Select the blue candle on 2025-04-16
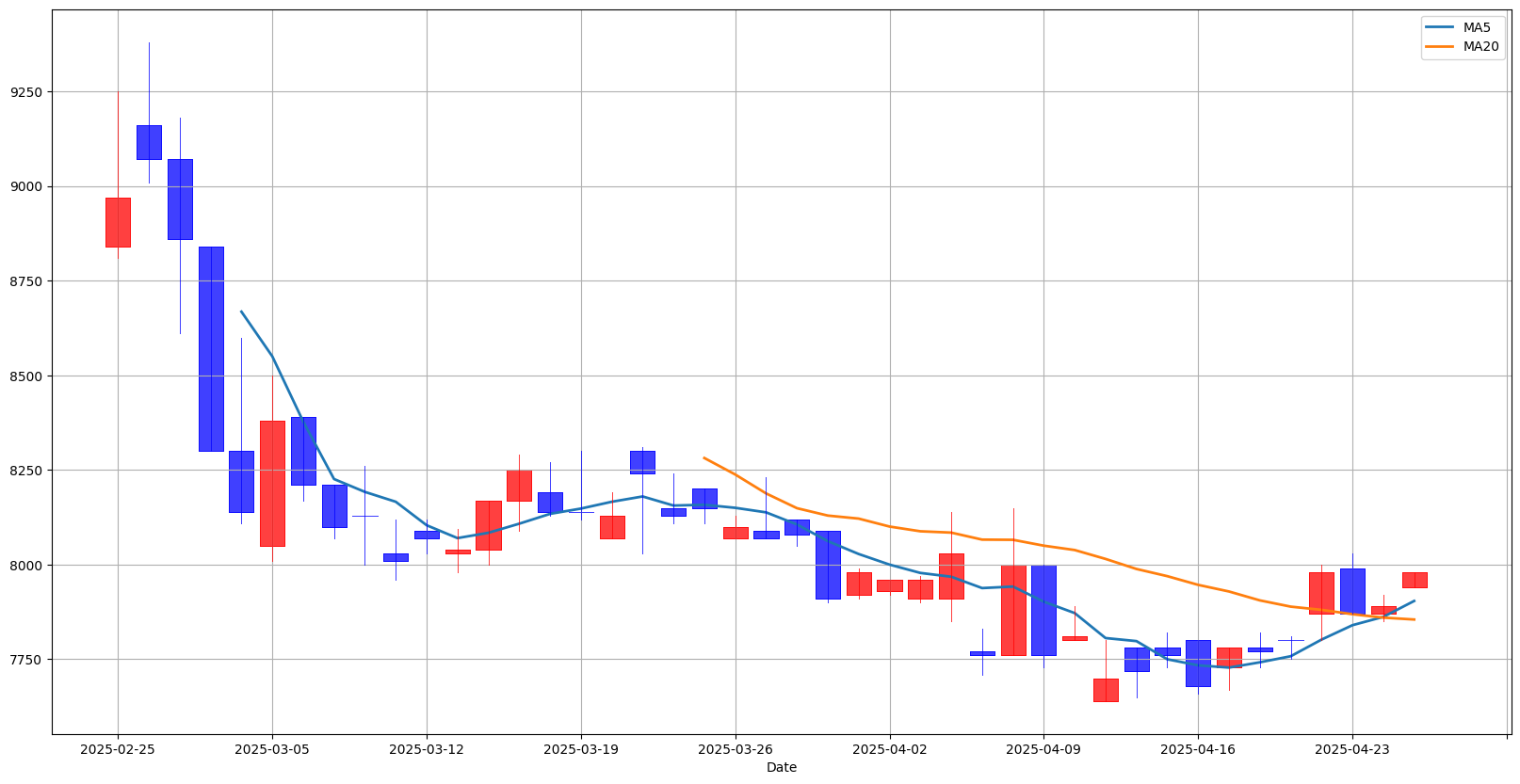Viewport: 1520px width, 784px height. tap(1198, 663)
